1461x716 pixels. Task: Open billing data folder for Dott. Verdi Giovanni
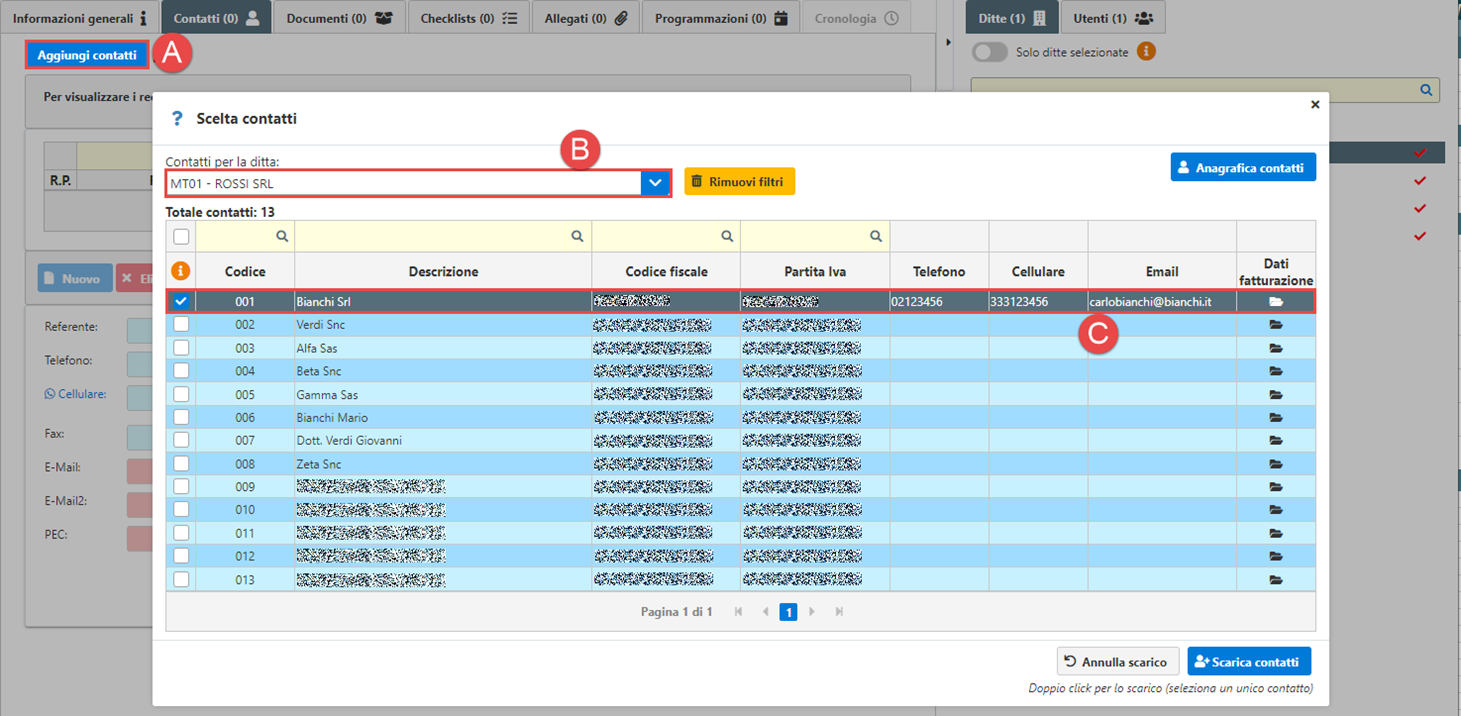click(1275, 440)
